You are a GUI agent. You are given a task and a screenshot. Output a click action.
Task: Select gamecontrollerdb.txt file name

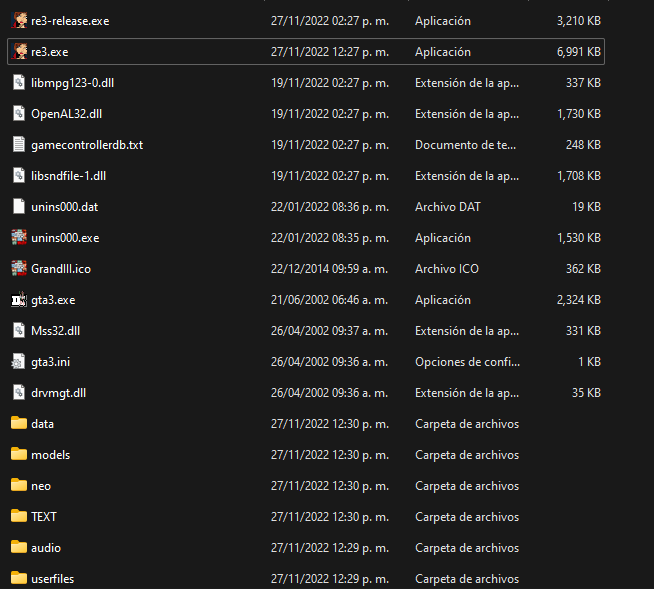[87, 145]
